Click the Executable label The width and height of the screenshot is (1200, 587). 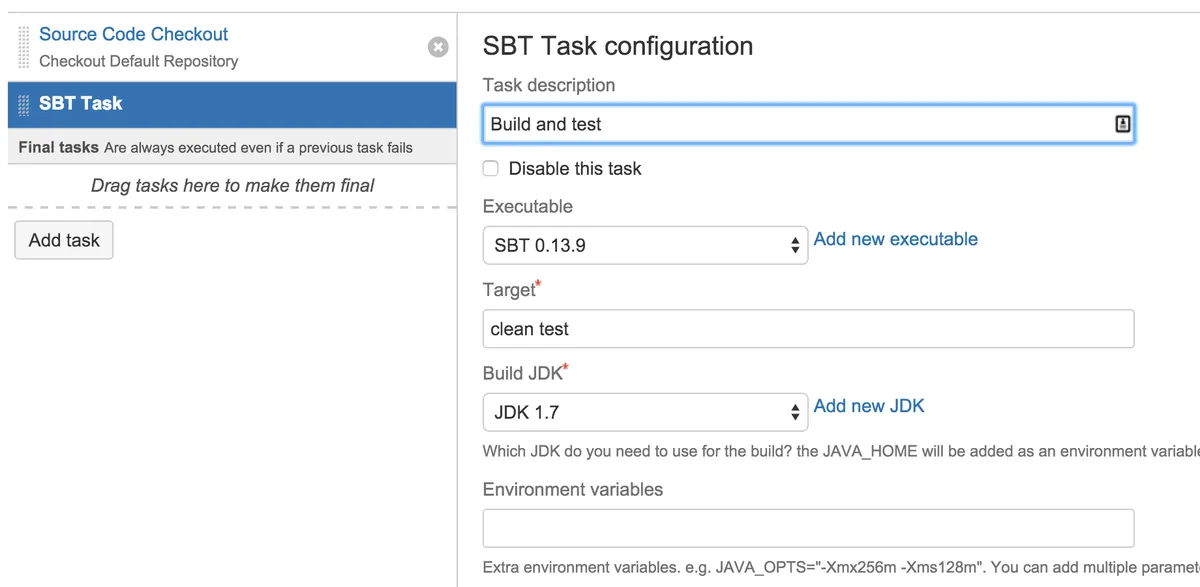point(528,206)
